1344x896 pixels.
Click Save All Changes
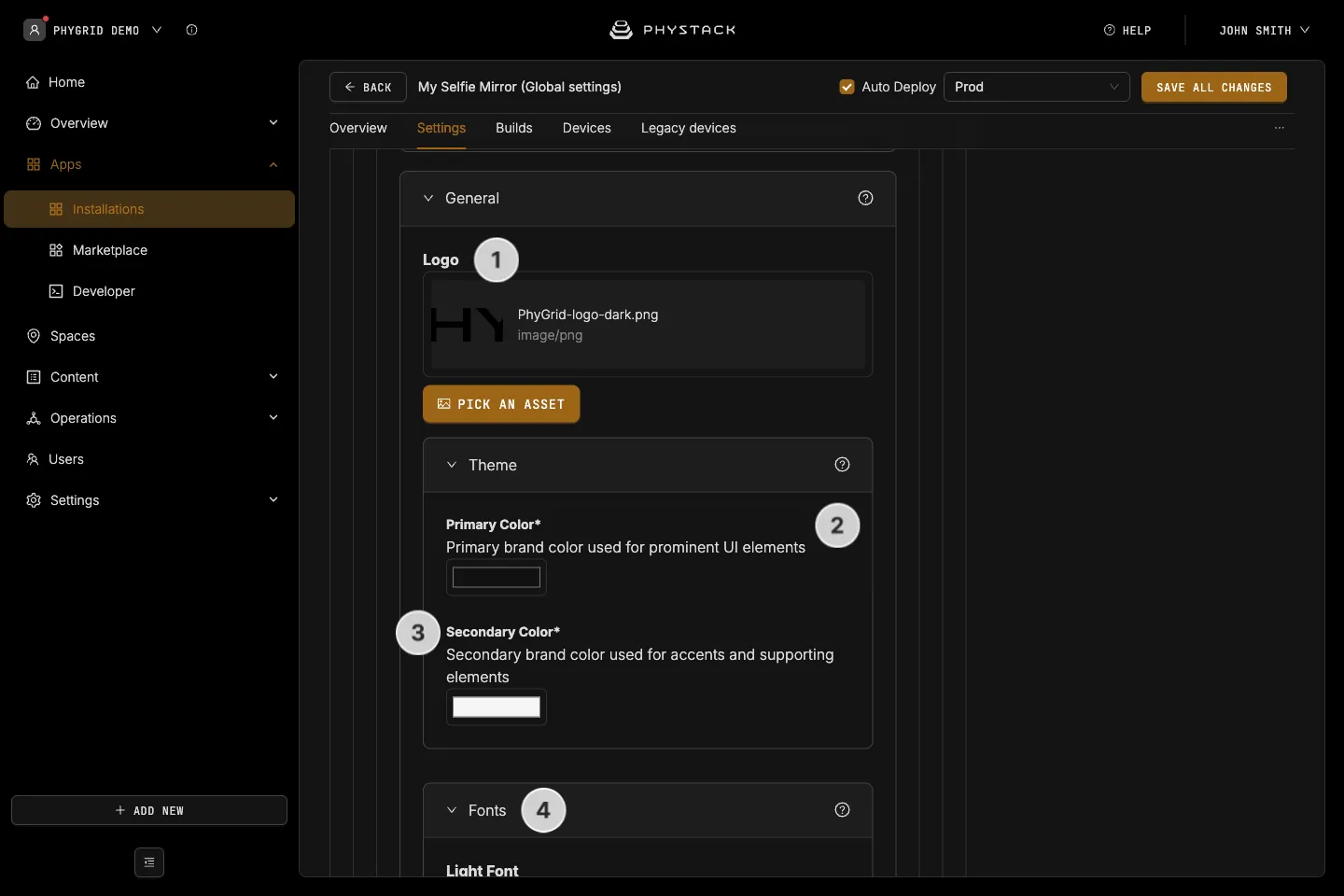1214,87
